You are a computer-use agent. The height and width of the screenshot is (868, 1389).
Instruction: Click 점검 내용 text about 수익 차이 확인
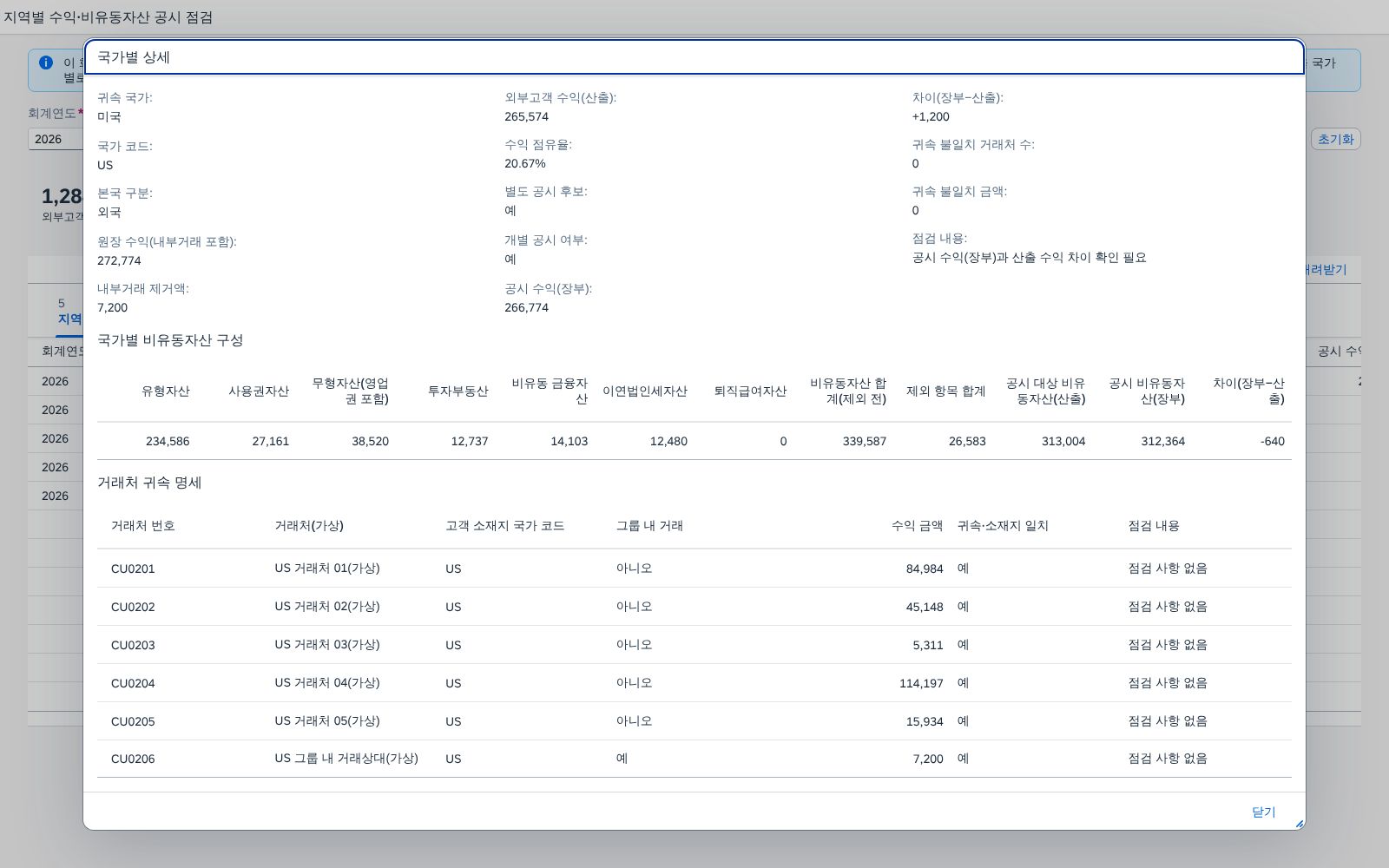click(1029, 258)
